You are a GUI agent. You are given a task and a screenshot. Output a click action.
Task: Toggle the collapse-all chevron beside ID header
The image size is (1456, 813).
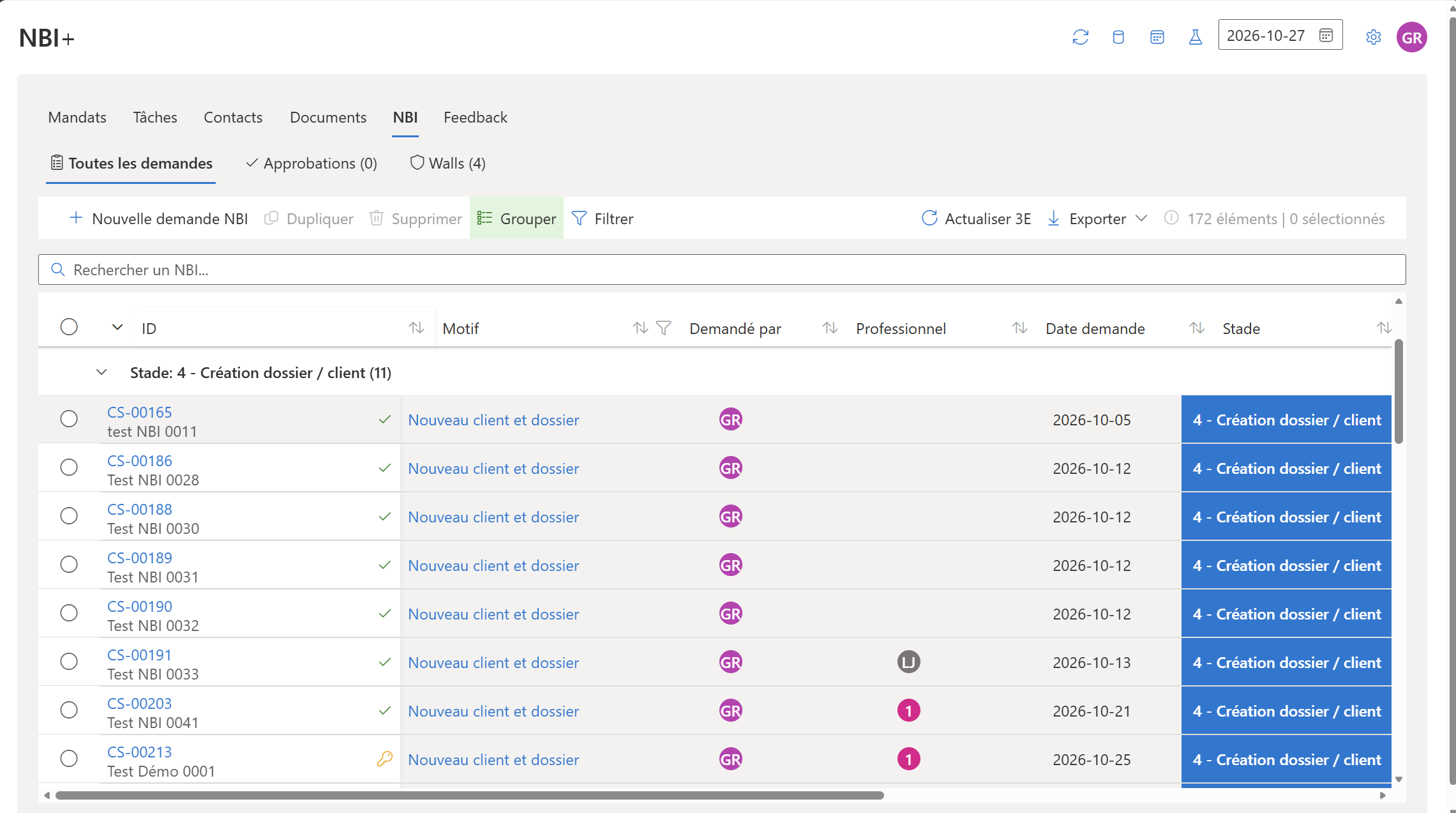(117, 328)
